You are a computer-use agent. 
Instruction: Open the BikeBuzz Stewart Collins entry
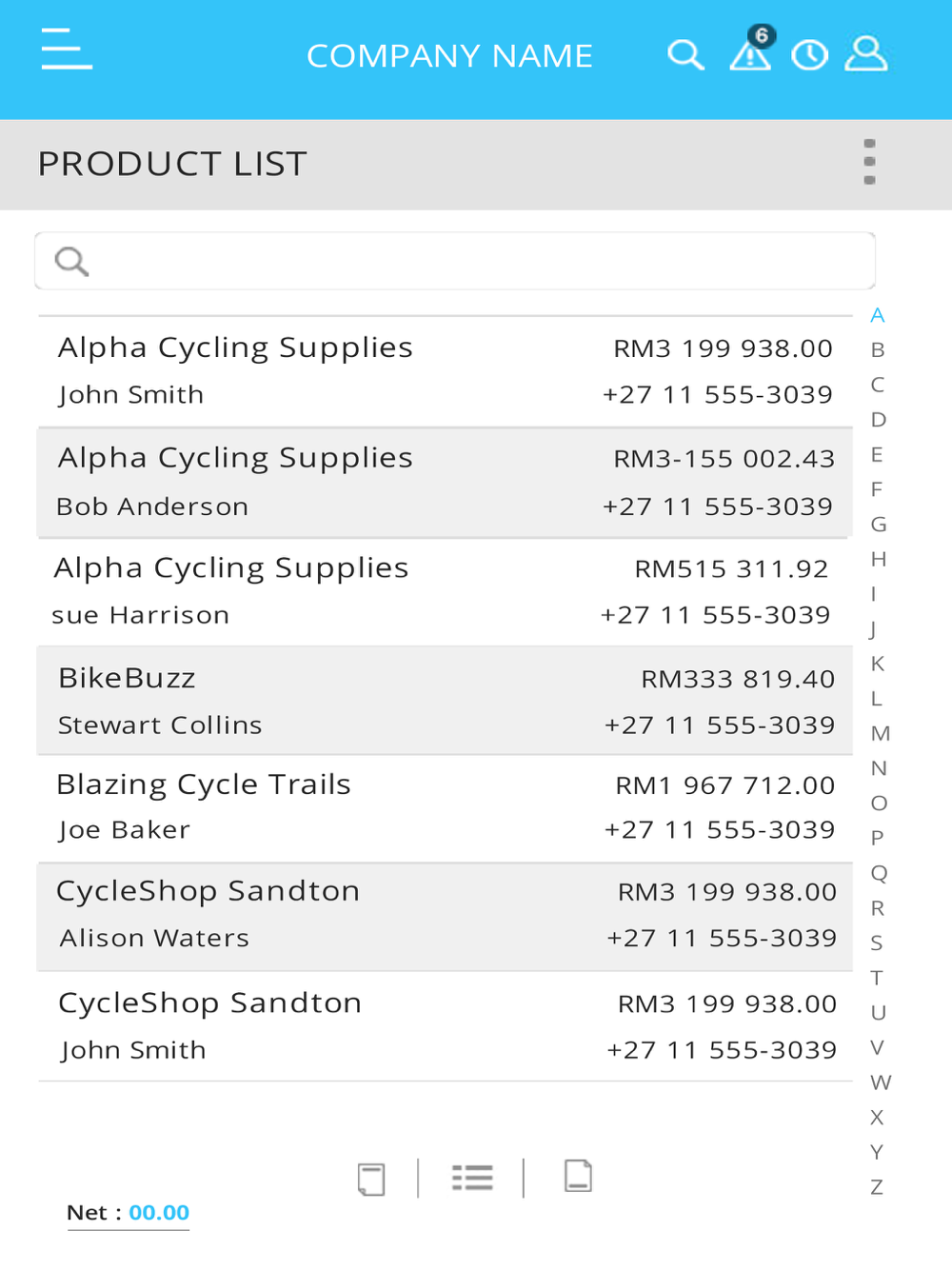pyautogui.click(x=445, y=702)
